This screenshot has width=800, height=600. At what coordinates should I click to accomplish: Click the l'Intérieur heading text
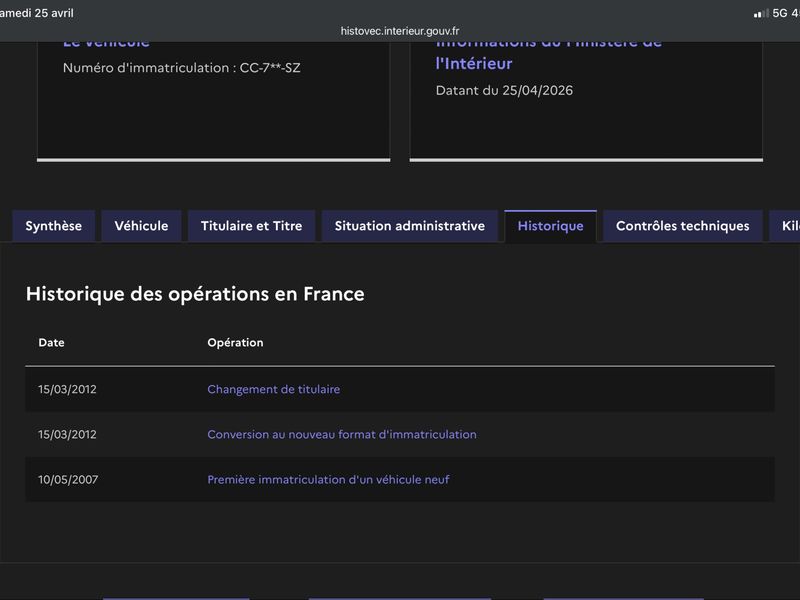(x=474, y=64)
